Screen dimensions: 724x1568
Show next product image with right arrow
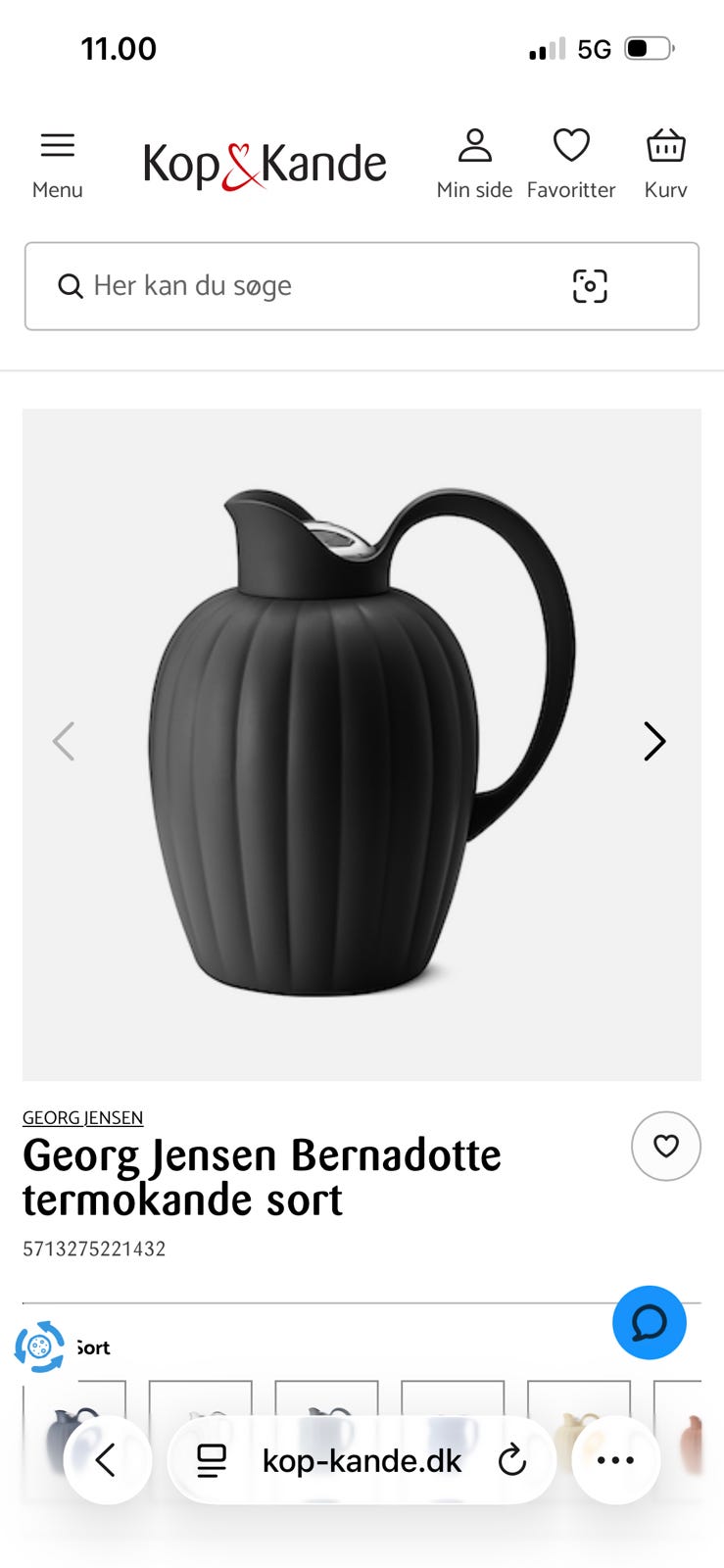[x=654, y=742]
